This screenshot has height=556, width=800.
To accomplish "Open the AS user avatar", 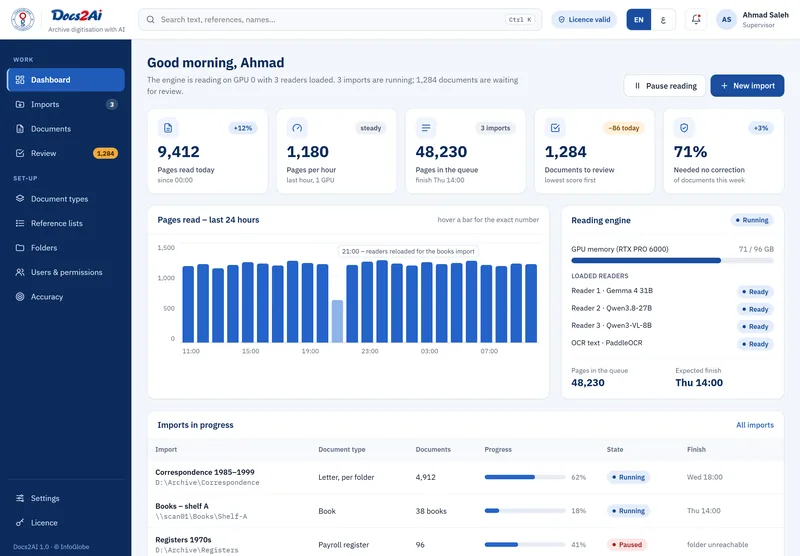I will pyautogui.click(x=726, y=19).
